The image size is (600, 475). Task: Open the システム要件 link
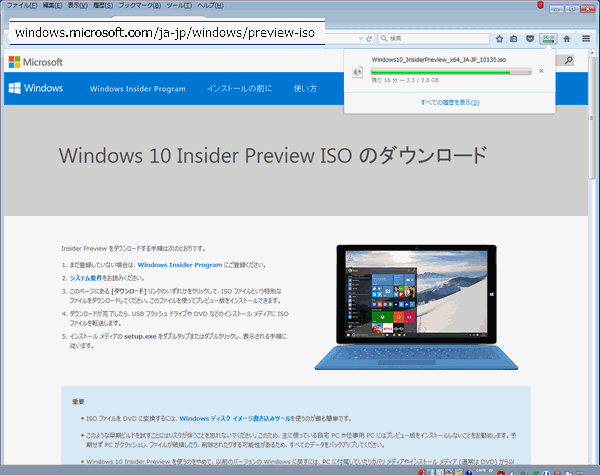click(x=86, y=278)
